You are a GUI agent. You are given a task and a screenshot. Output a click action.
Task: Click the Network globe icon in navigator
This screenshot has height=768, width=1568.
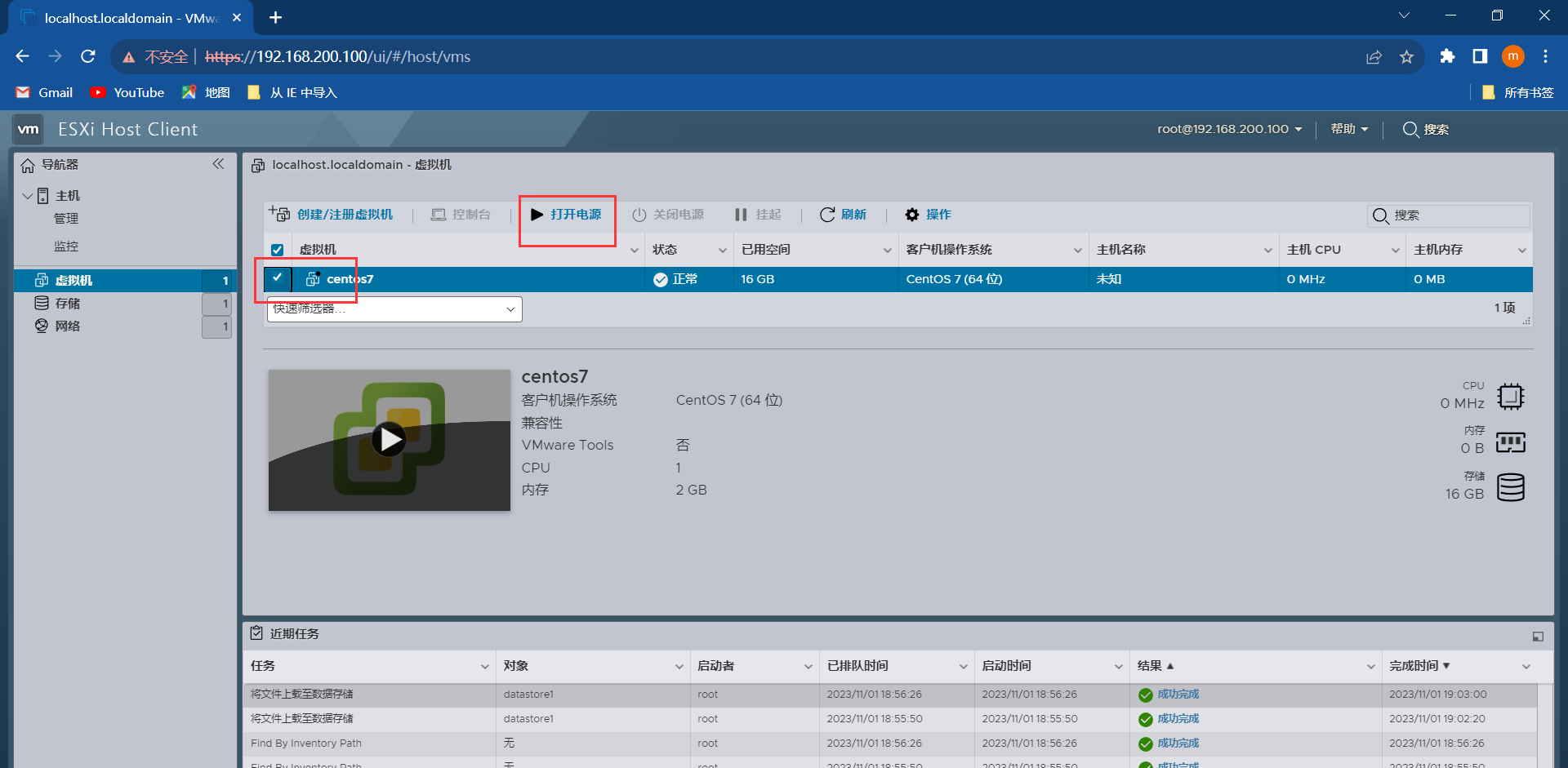point(42,326)
